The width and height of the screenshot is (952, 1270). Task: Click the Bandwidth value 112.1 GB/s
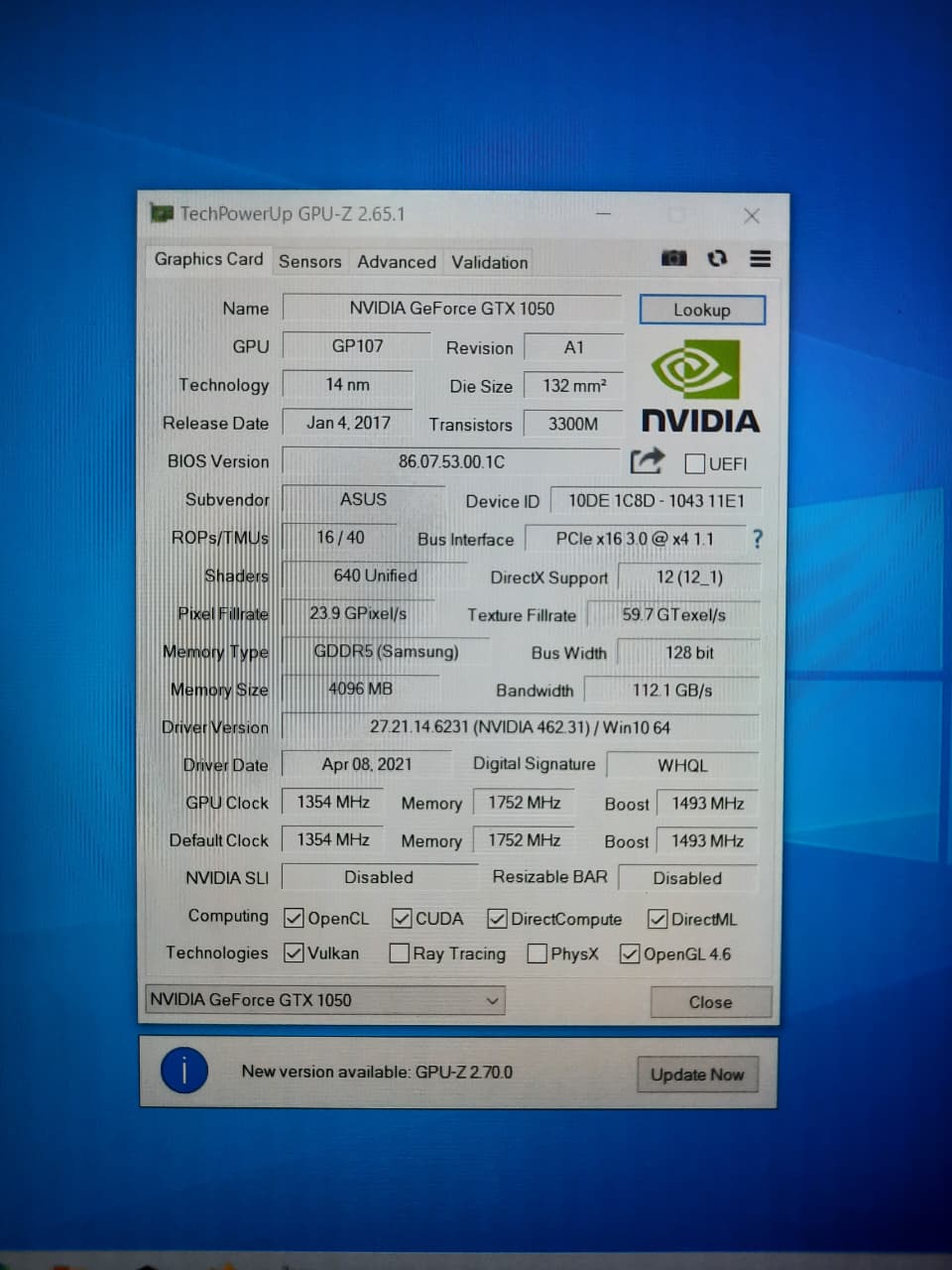[x=672, y=691]
